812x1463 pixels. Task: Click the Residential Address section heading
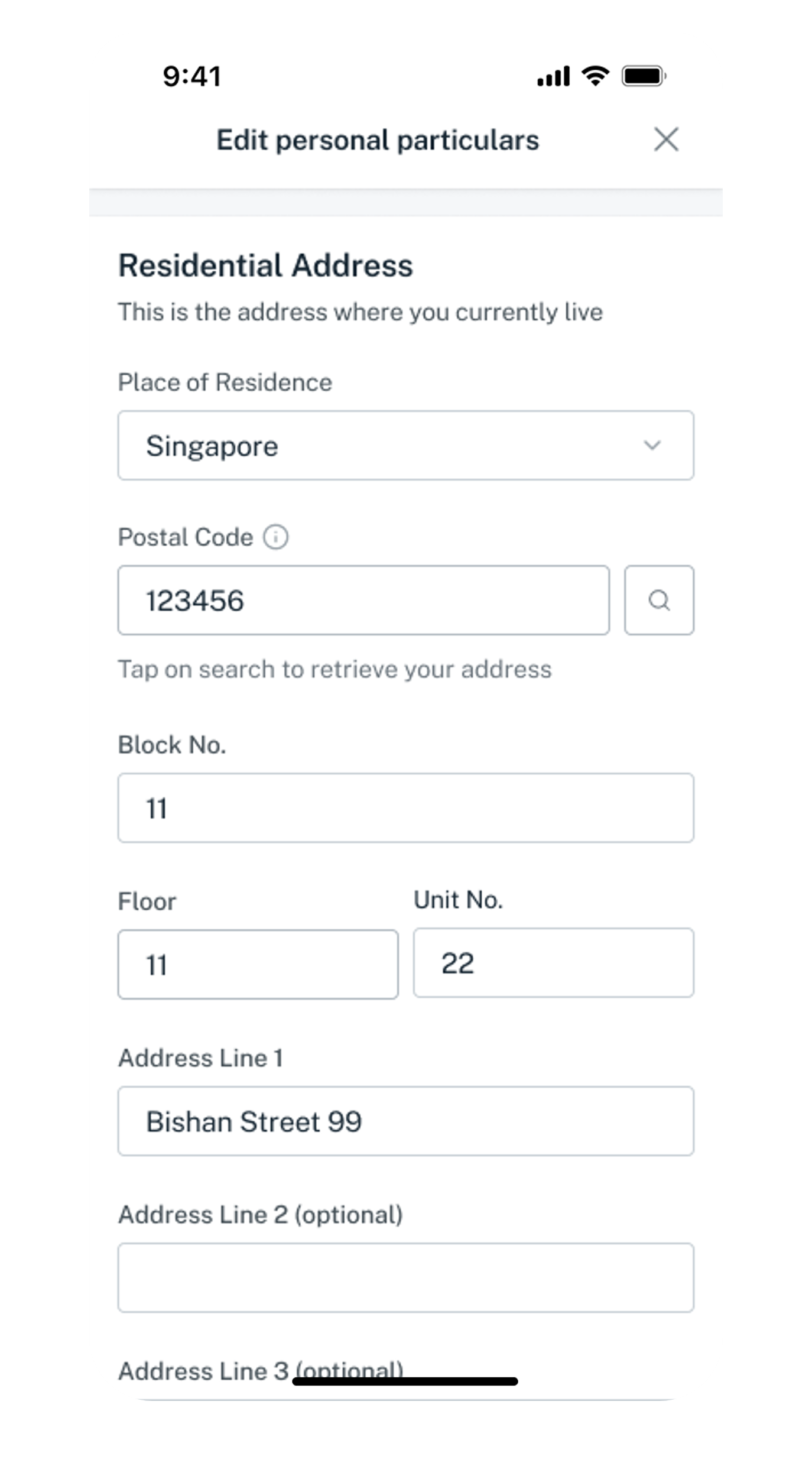point(265,264)
